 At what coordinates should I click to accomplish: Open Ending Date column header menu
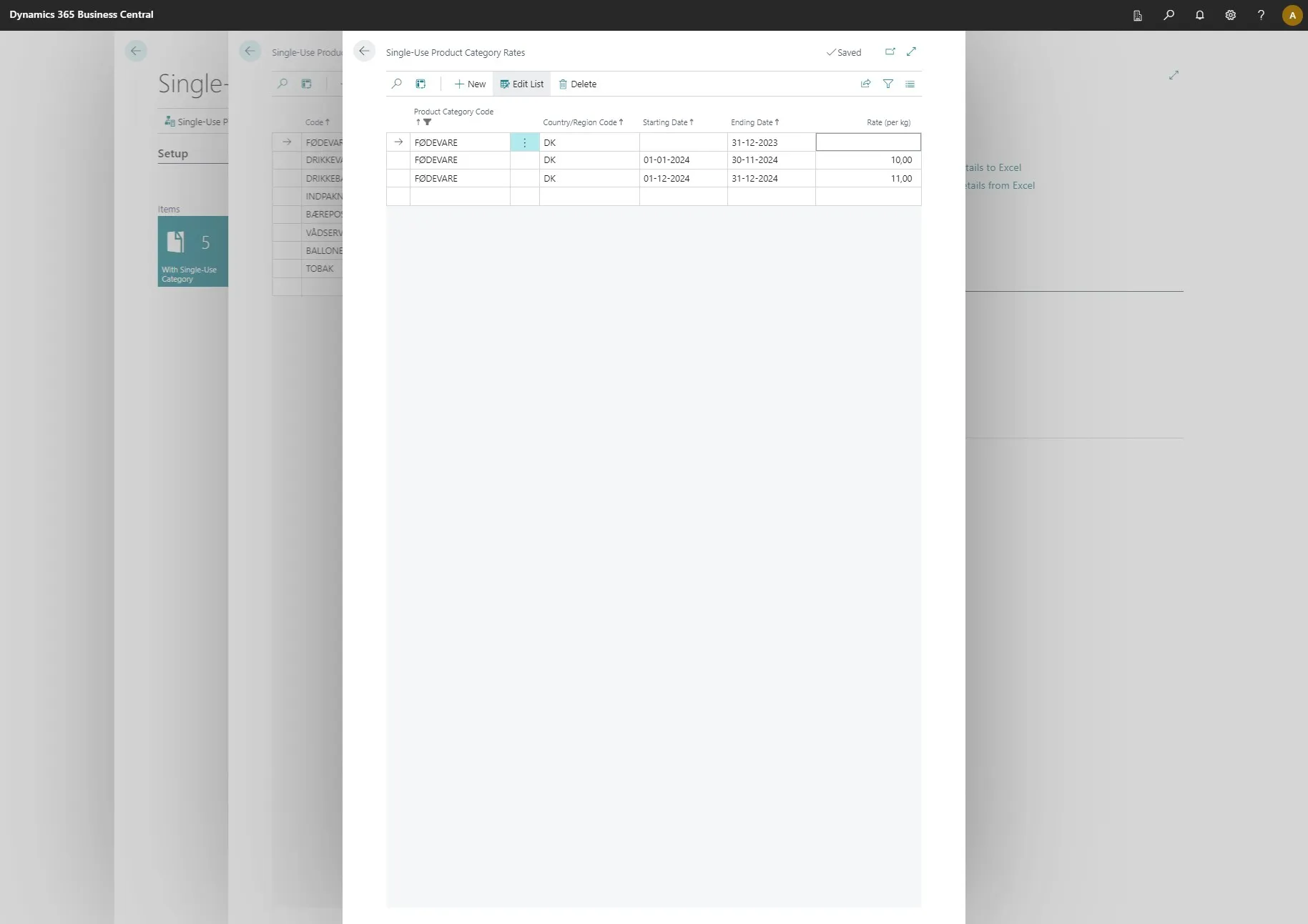(754, 122)
